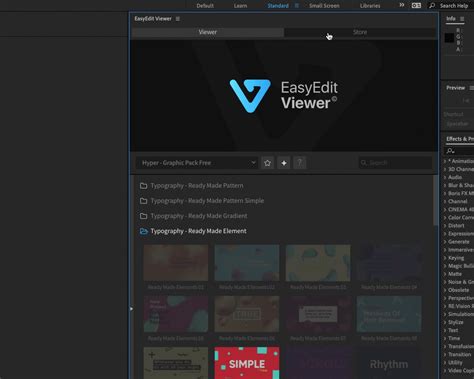The height and width of the screenshot is (379, 474).
Task: Open the Hyper - Graphic Pack Free dropdown
Action: [x=197, y=163]
